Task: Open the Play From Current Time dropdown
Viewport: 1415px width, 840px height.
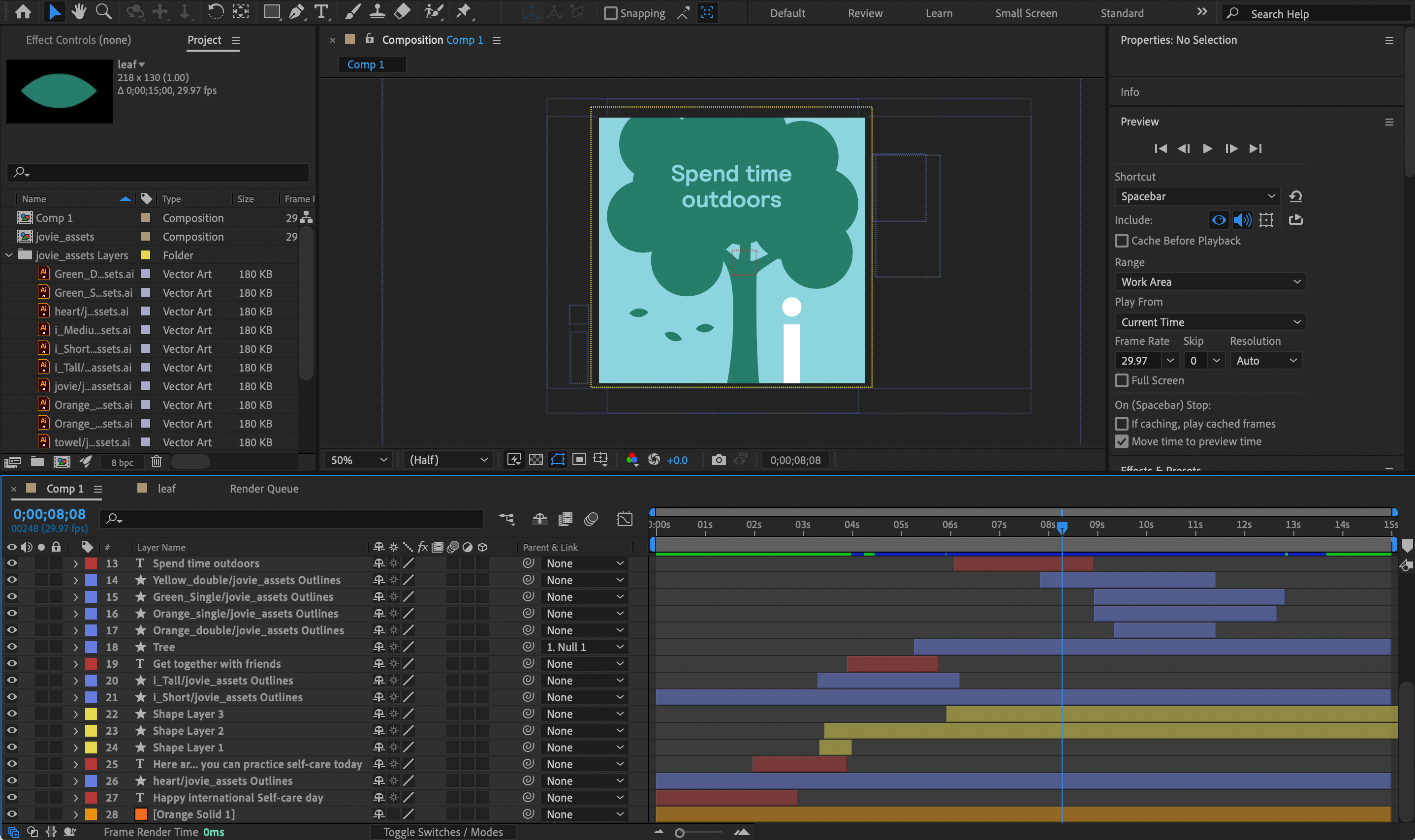Action: point(1210,321)
